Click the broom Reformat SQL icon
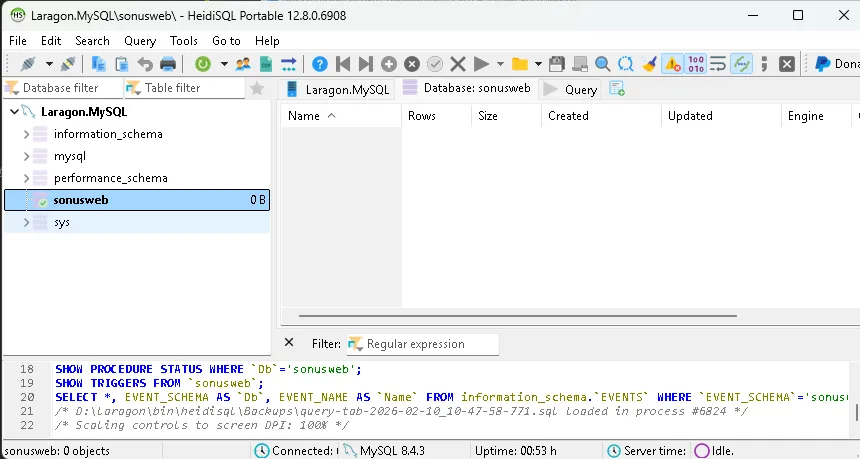 [x=649, y=64]
